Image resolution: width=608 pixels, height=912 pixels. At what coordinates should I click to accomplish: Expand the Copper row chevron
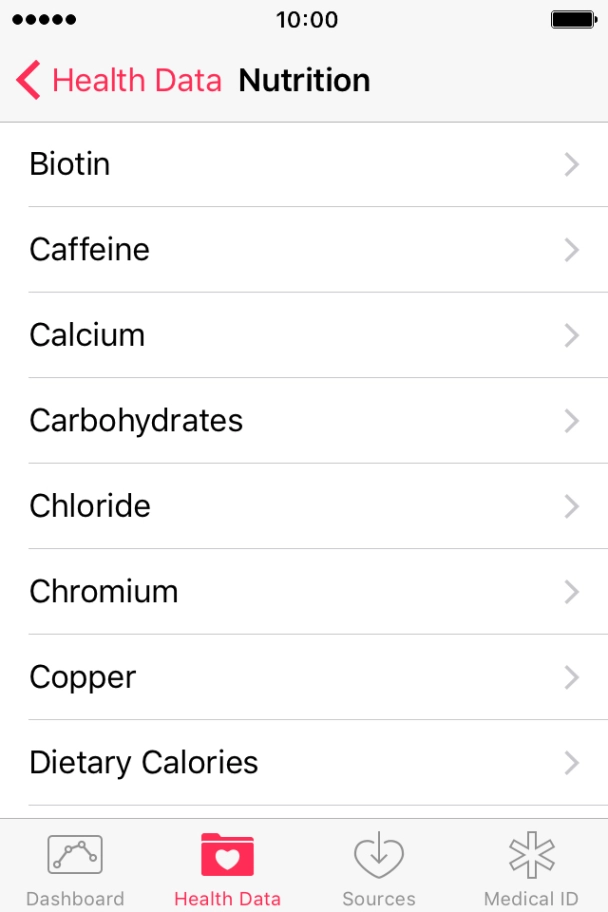[572, 678]
